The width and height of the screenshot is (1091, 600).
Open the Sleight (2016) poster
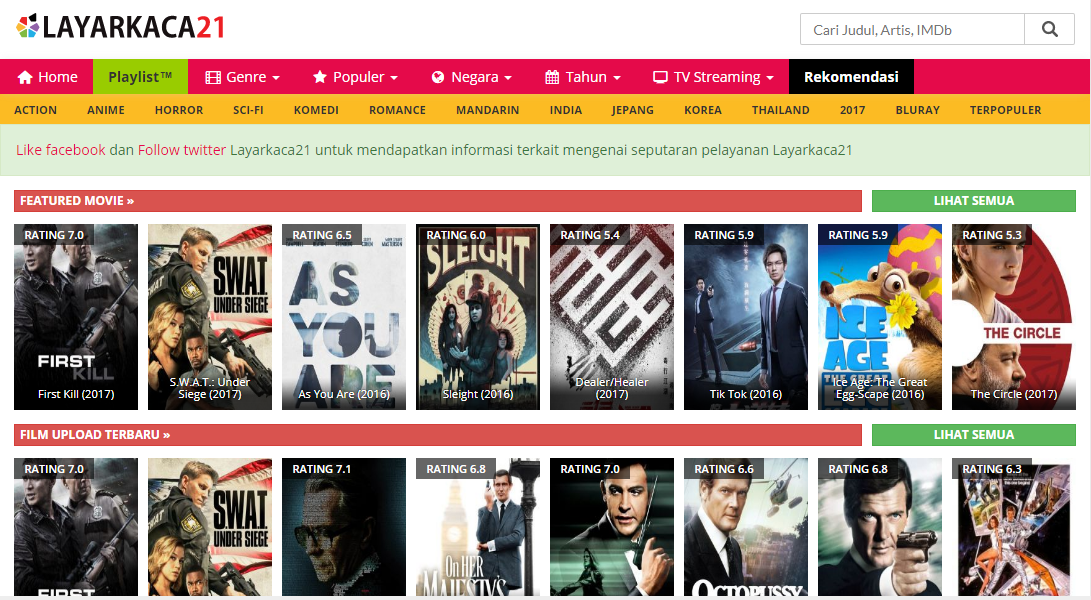point(477,317)
